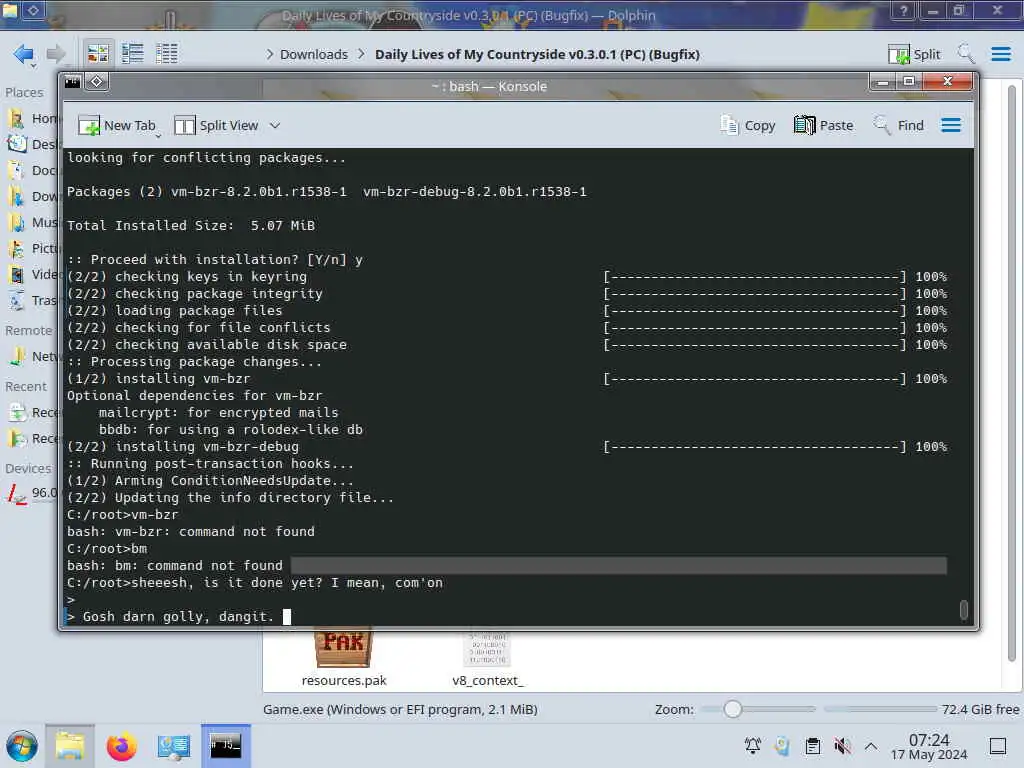This screenshot has width=1024, height=768.
Task: Open Documents in Places panel
Action: (x=33, y=170)
